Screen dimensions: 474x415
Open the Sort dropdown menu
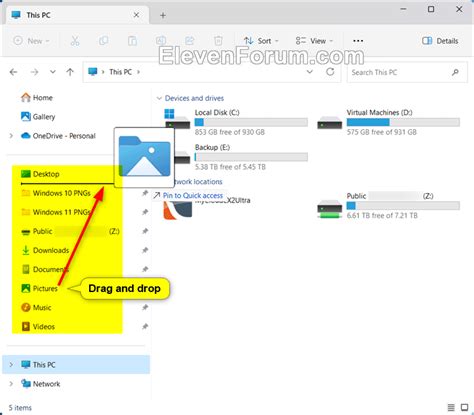(261, 41)
